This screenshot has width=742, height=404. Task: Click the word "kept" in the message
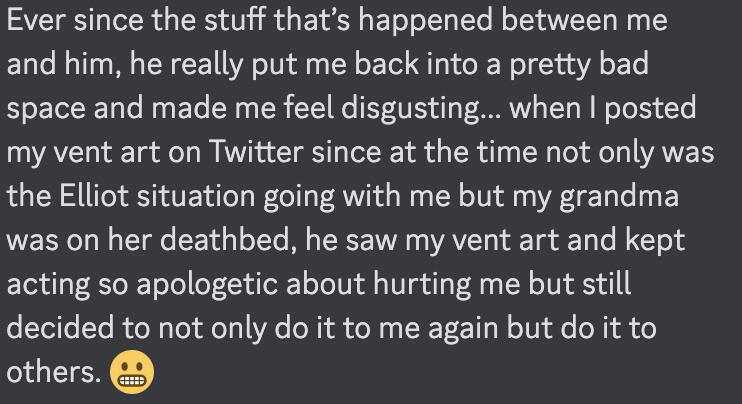pyautogui.click(x=655, y=242)
